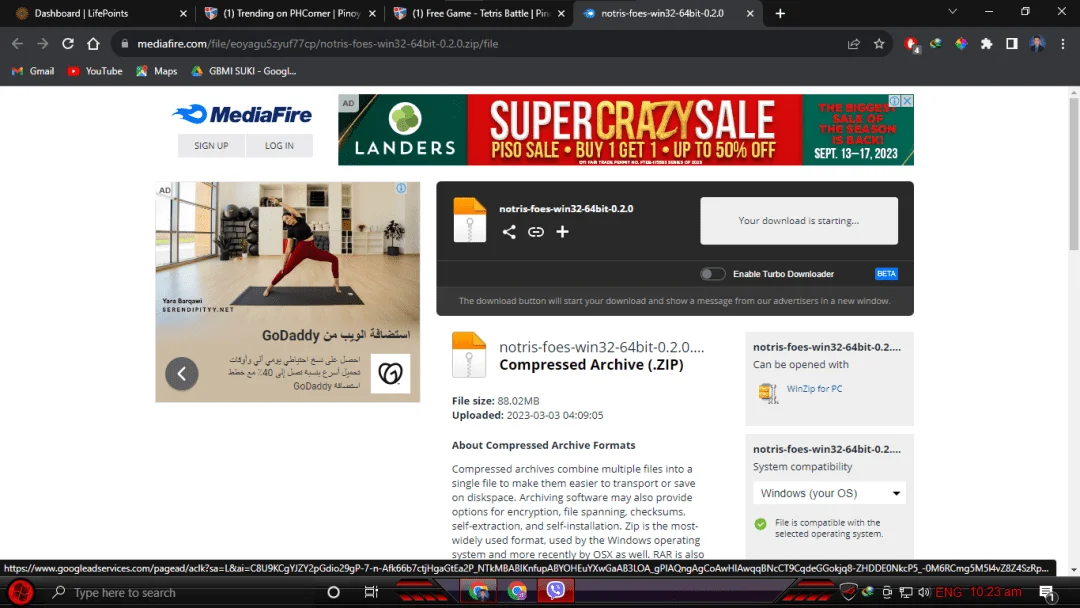The height and width of the screenshot is (608, 1080).
Task: Open the WinZip for PC link
Action: click(814, 389)
